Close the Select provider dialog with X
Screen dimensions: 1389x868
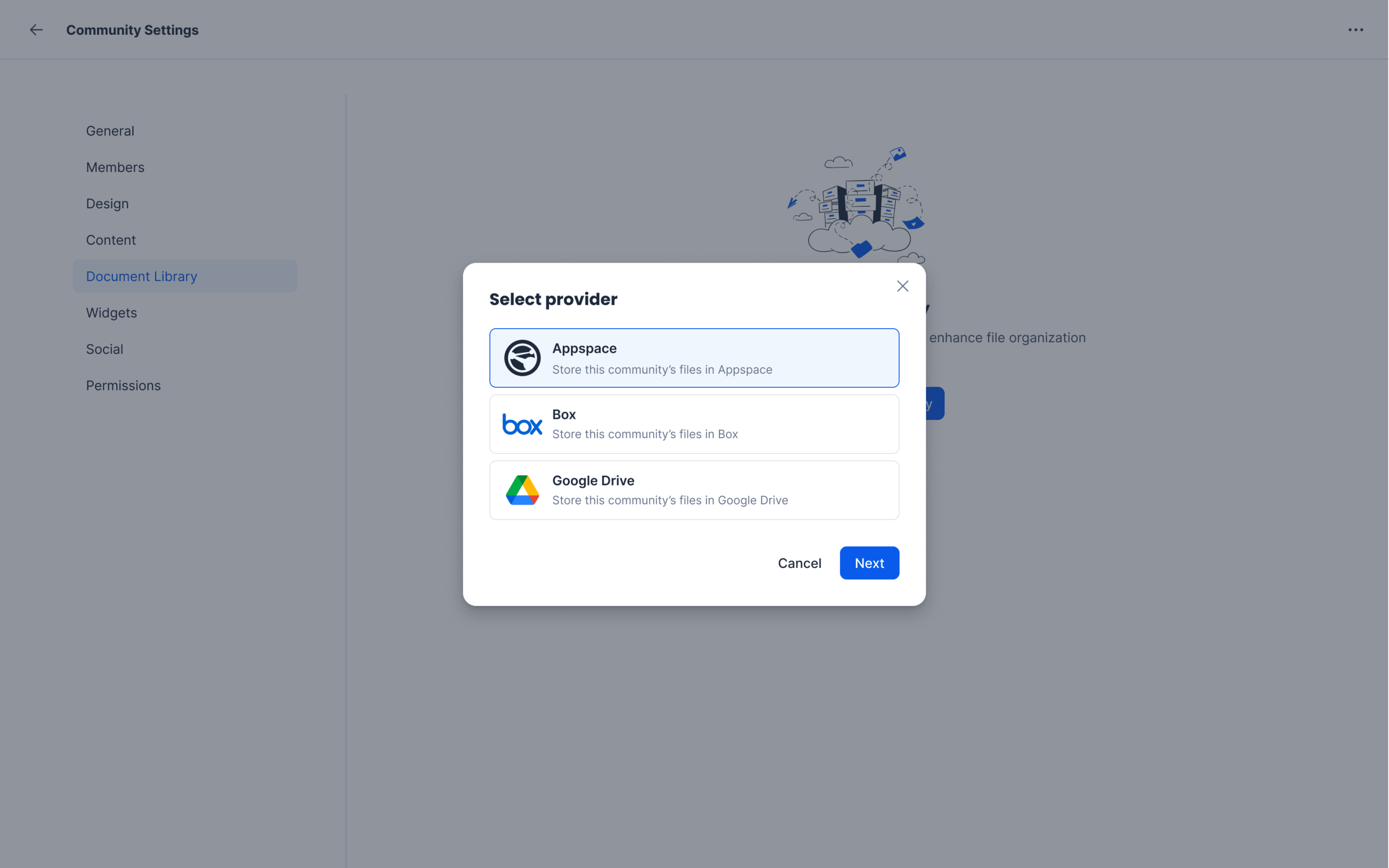[x=902, y=286]
